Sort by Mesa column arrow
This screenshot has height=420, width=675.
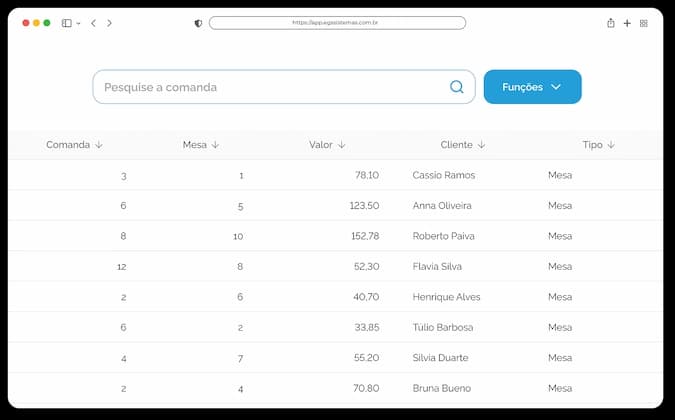(x=215, y=145)
